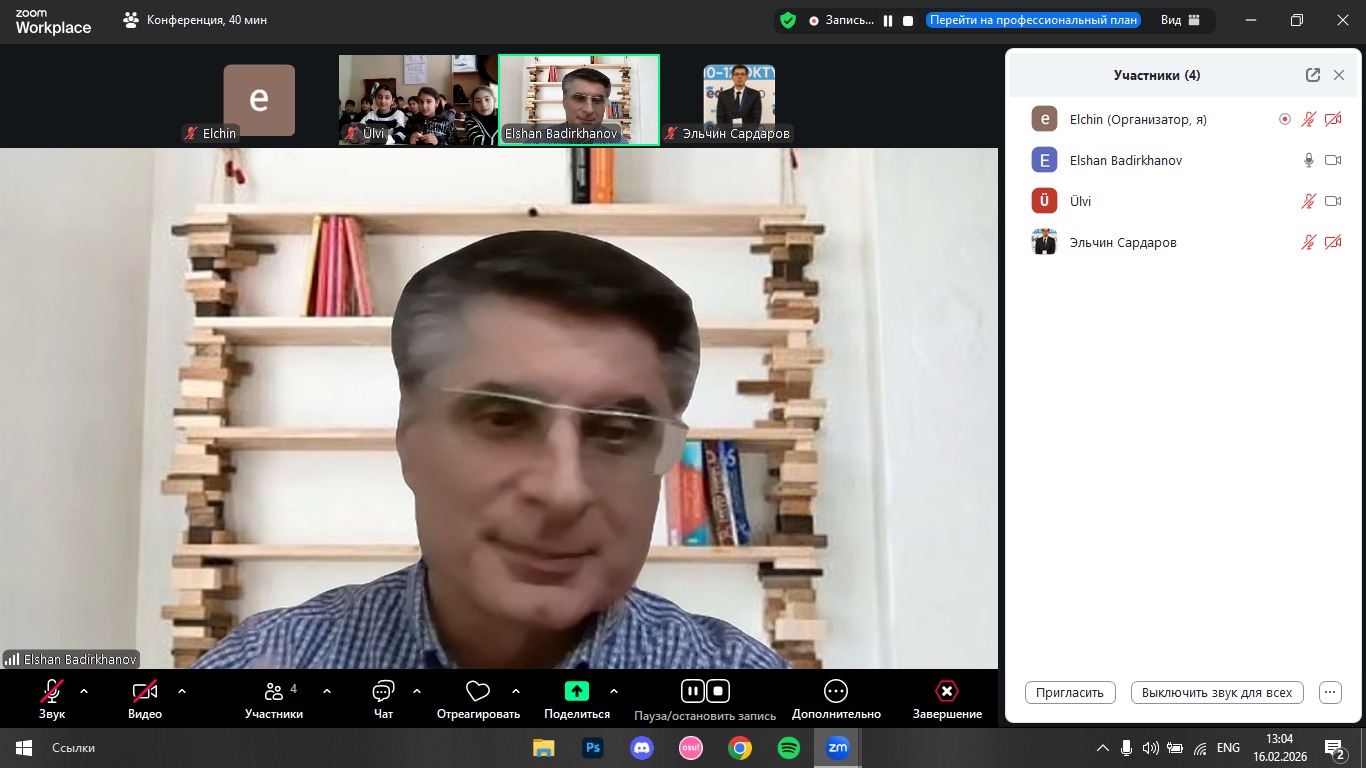Click the green encryption shield icon
The height and width of the screenshot is (768, 1366).
click(x=788, y=20)
